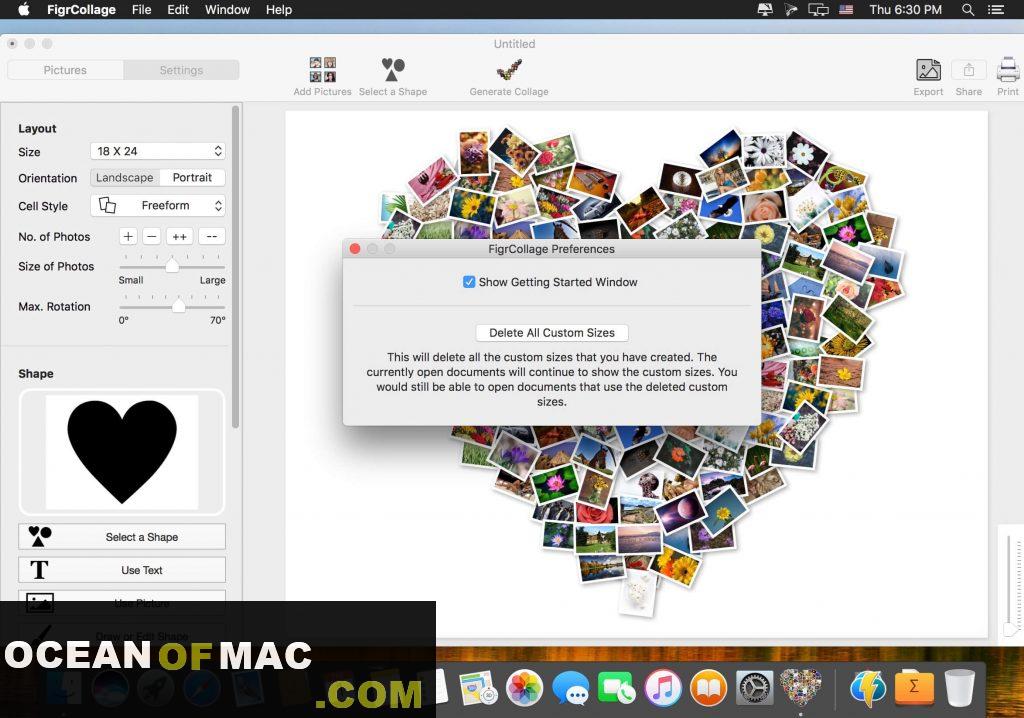This screenshot has width=1024, height=718.
Task: Add many photos with the ++ button
Action: coord(180,237)
